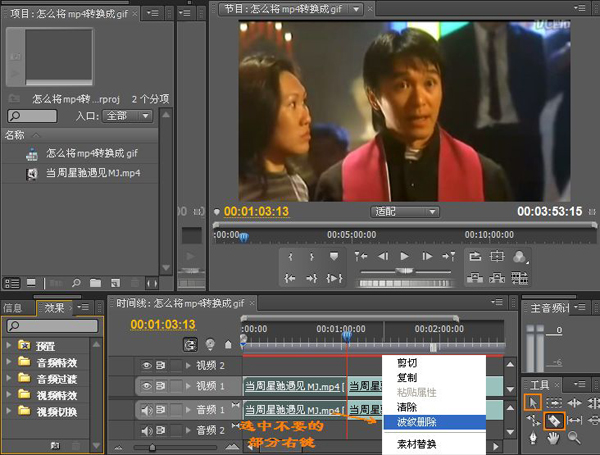
Task: Select the Selection arrow tool
Action: pyautogui.click(x=532, y=403)
